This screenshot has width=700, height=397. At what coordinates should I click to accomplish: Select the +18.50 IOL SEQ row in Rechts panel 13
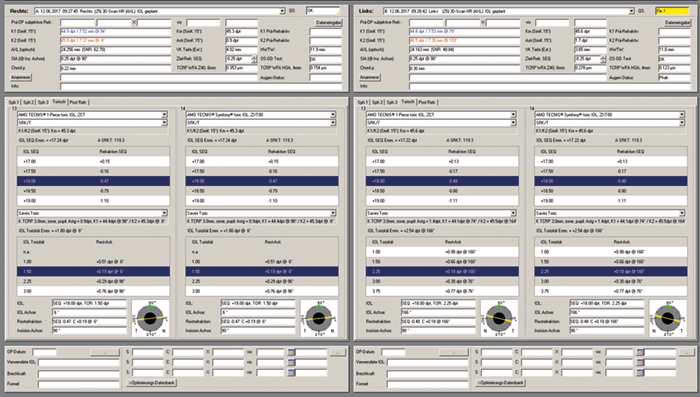click(93, 191)
